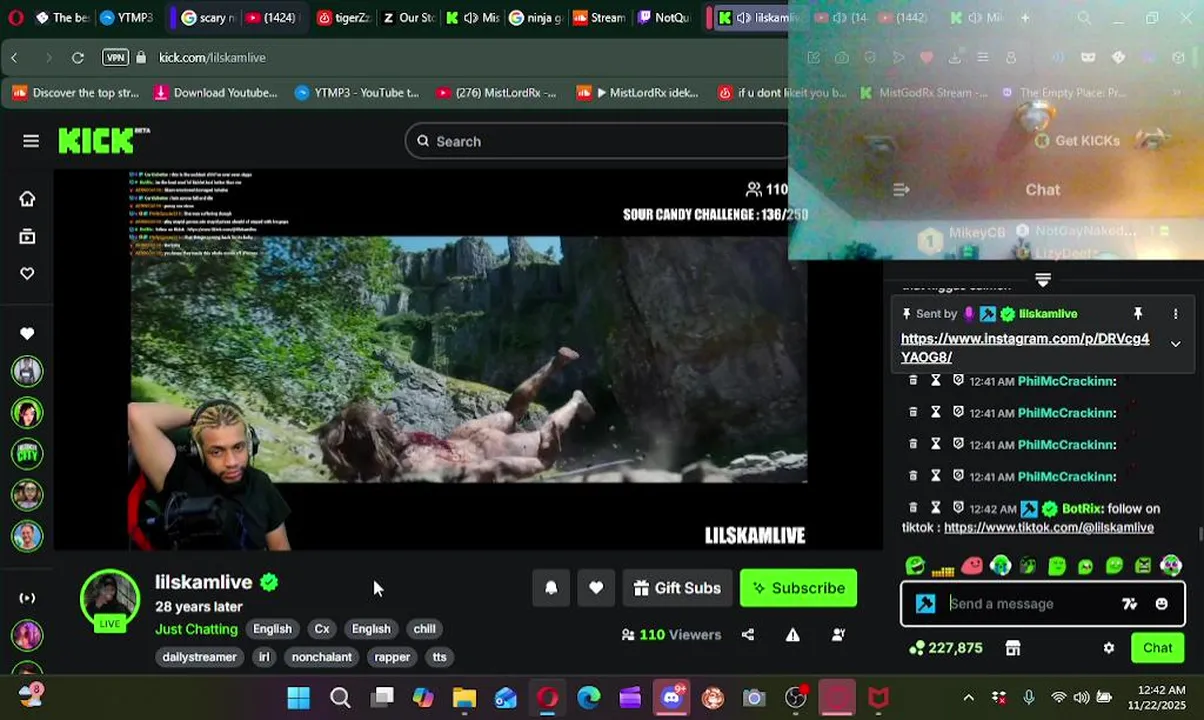Switch to tigerZz browser tab
Viewport: 1204px width, 720px height.
click(344, 18)
